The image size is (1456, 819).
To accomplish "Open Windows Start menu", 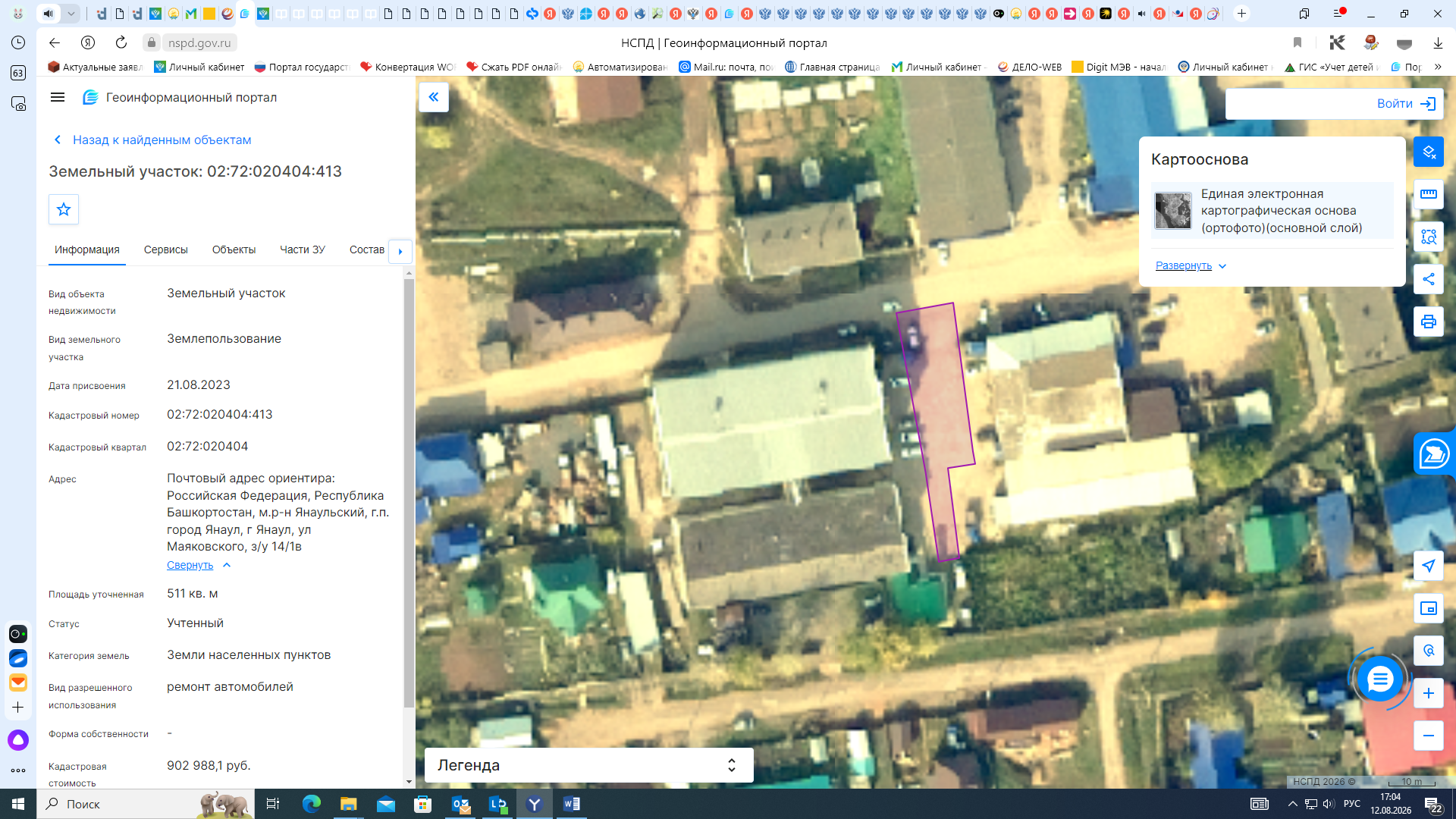I will [x=18, y=804].
